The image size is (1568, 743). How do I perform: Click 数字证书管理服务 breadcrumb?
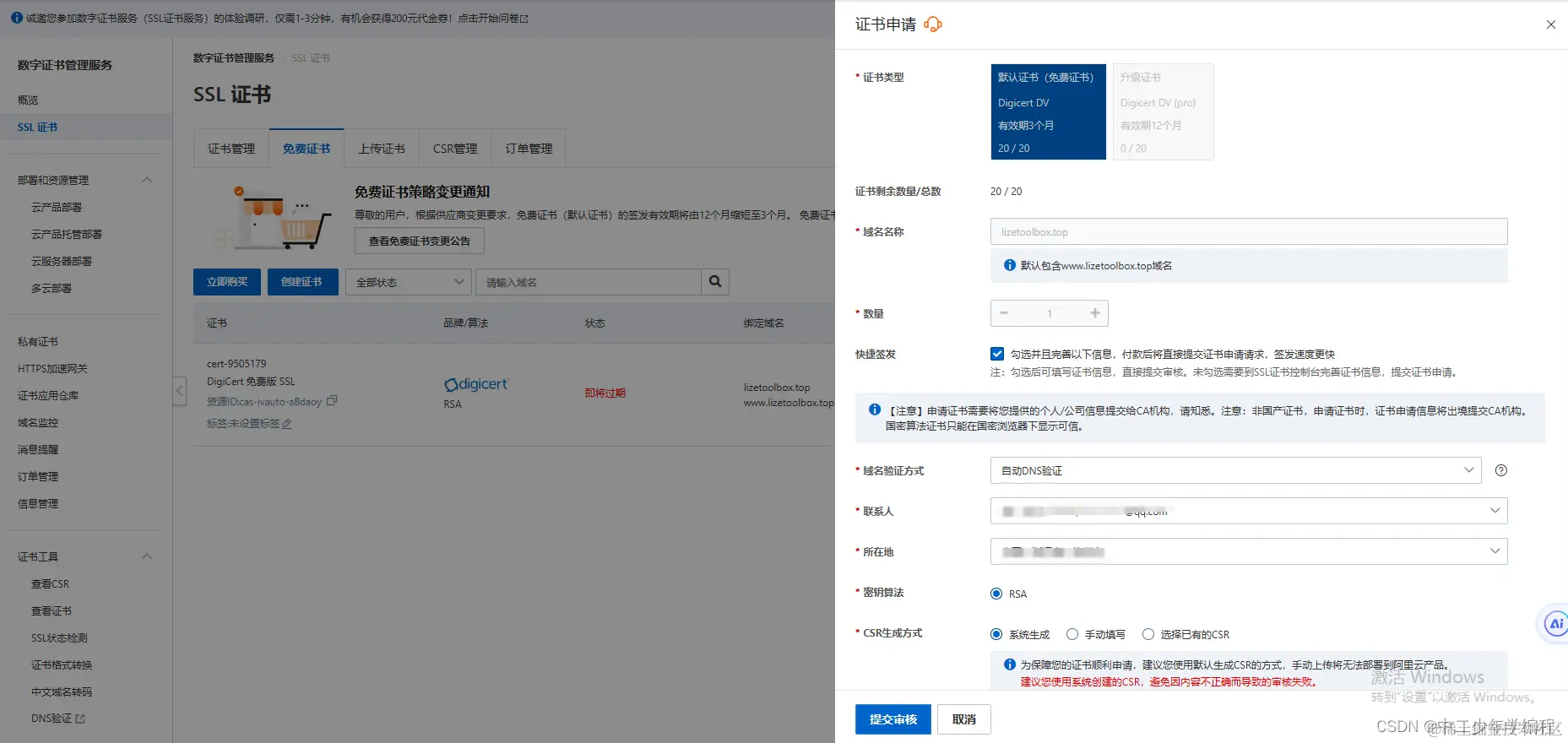[234, 57]
